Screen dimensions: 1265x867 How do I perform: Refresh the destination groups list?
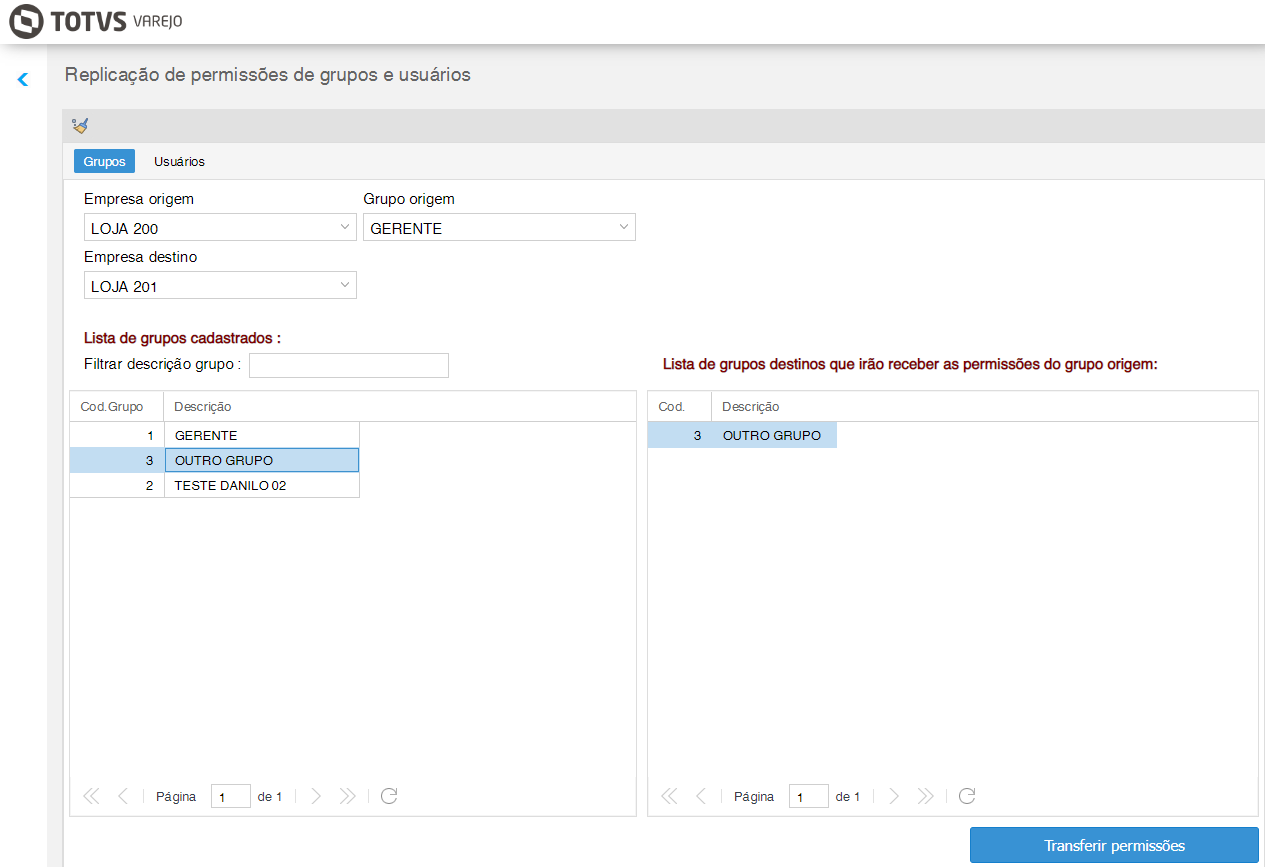click(x=967, y=796)
